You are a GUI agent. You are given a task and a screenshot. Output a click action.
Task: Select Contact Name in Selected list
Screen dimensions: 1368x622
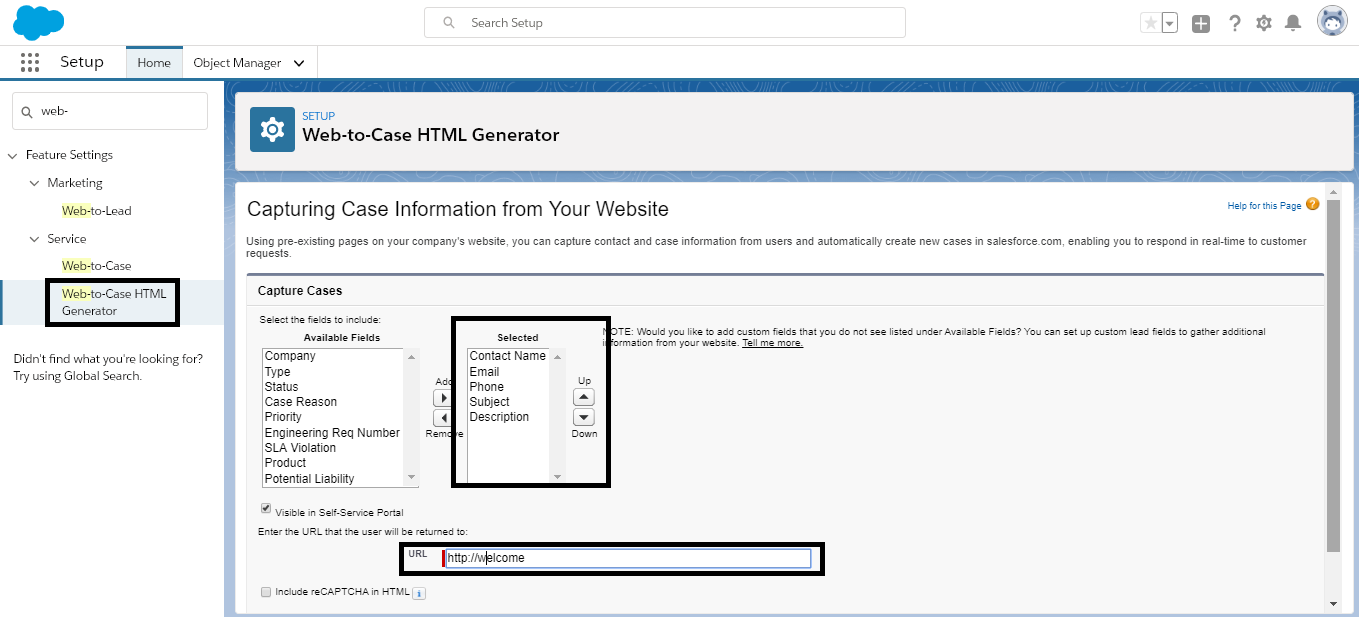[x=508, y=356]
